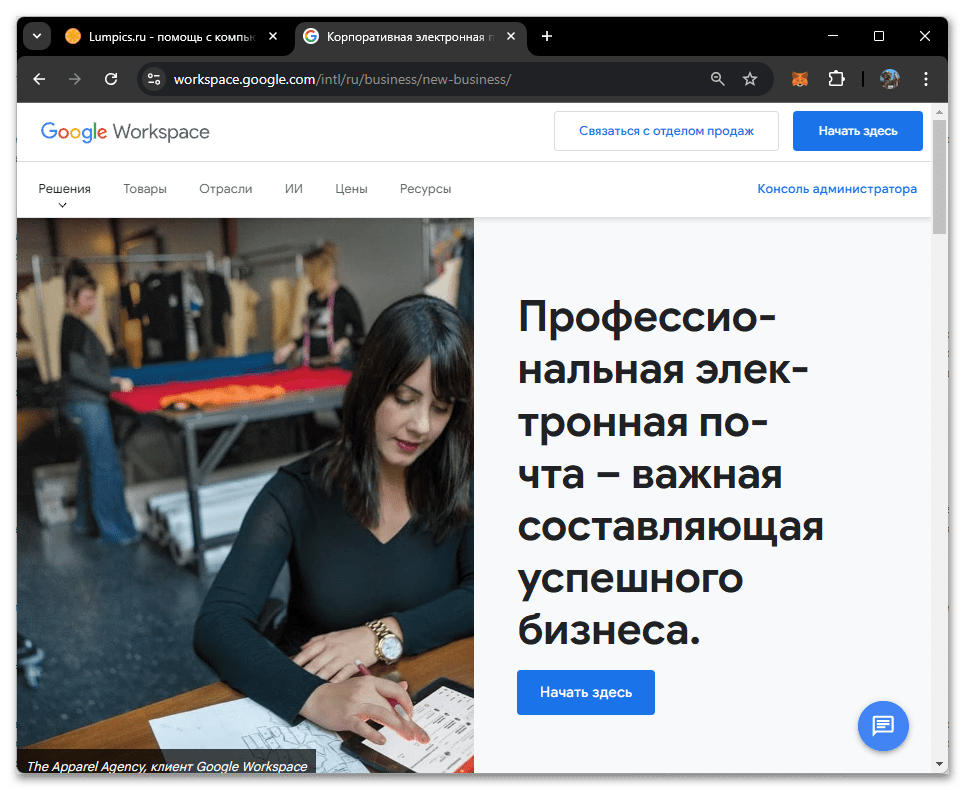Screen dimensions: 965x790
Task: Open the Цены menu item
Action: pos(351,189)
